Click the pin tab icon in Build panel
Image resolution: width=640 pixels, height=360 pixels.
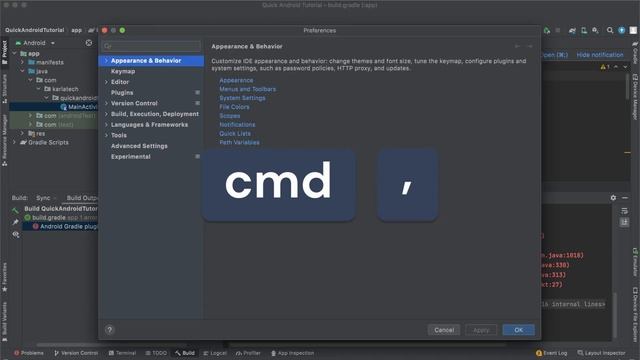(x=16, y=222)
